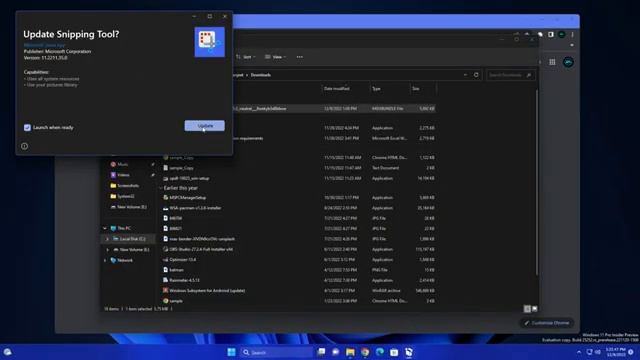Select the Videos folder in the sidebar
Viewport: 640px width, 360px height.
point(123,175)
